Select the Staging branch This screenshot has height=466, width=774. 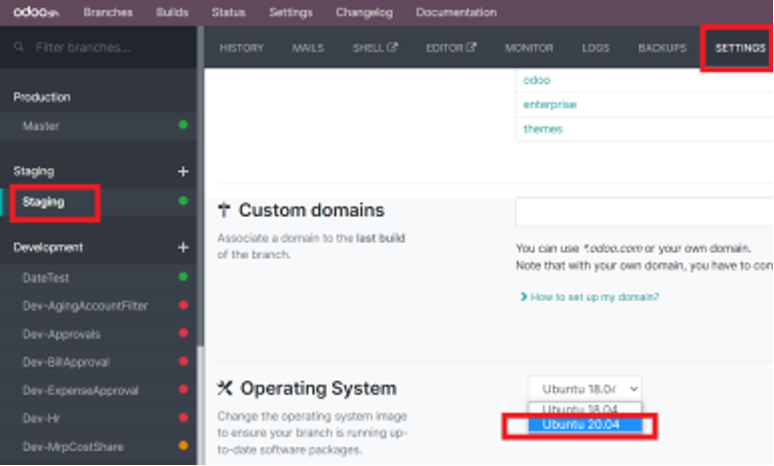pyautogui.click(x=98, y=201)
